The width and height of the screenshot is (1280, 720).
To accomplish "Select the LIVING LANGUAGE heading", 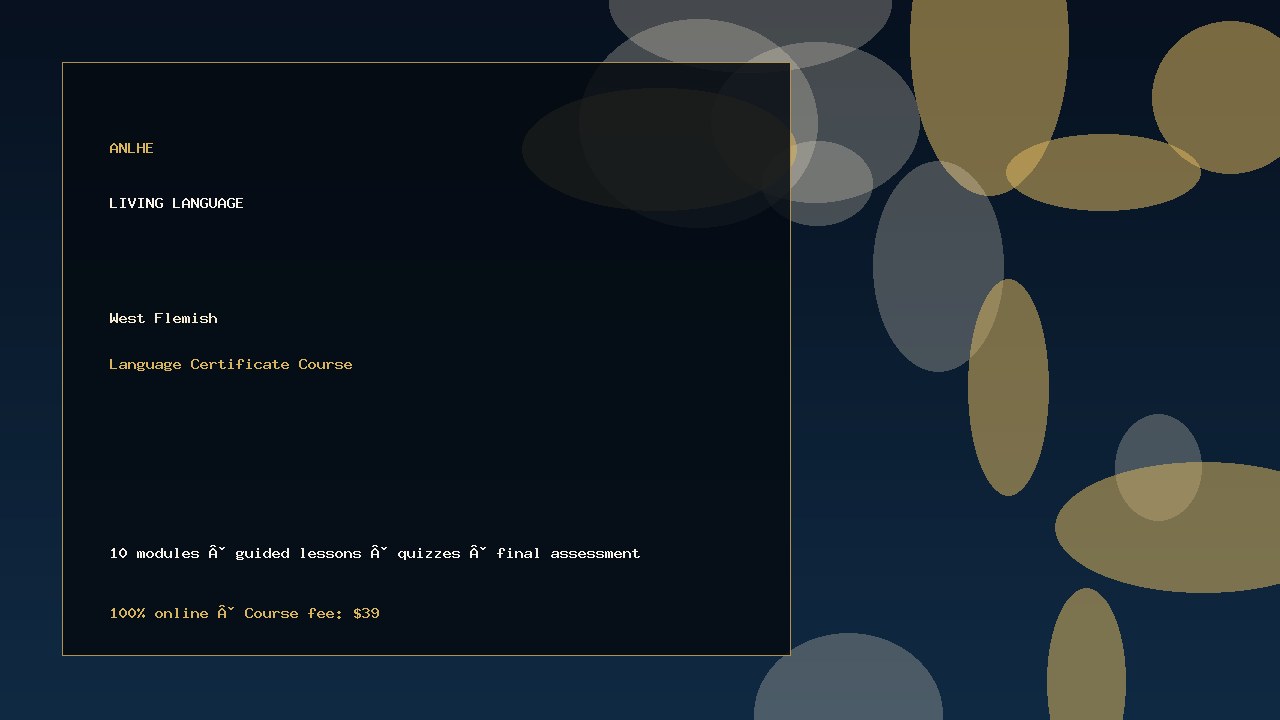I will (176, 203).
